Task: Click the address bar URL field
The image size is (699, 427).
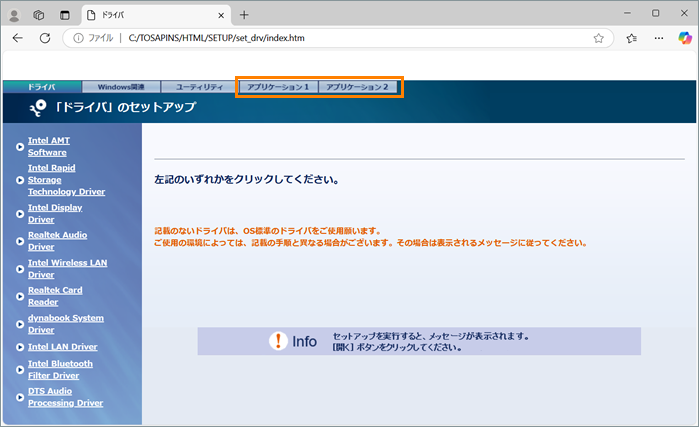Action: [339, 38]
